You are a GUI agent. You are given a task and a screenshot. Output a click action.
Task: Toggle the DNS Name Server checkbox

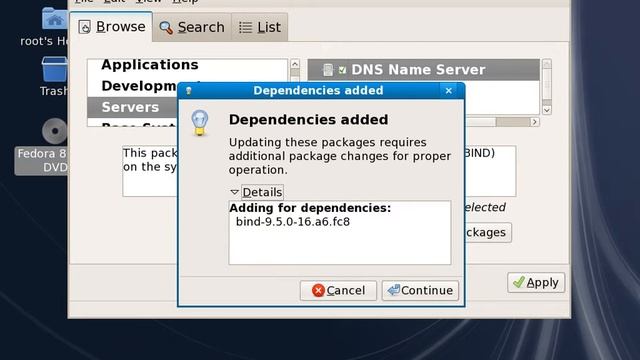click(x=342, y=70)
